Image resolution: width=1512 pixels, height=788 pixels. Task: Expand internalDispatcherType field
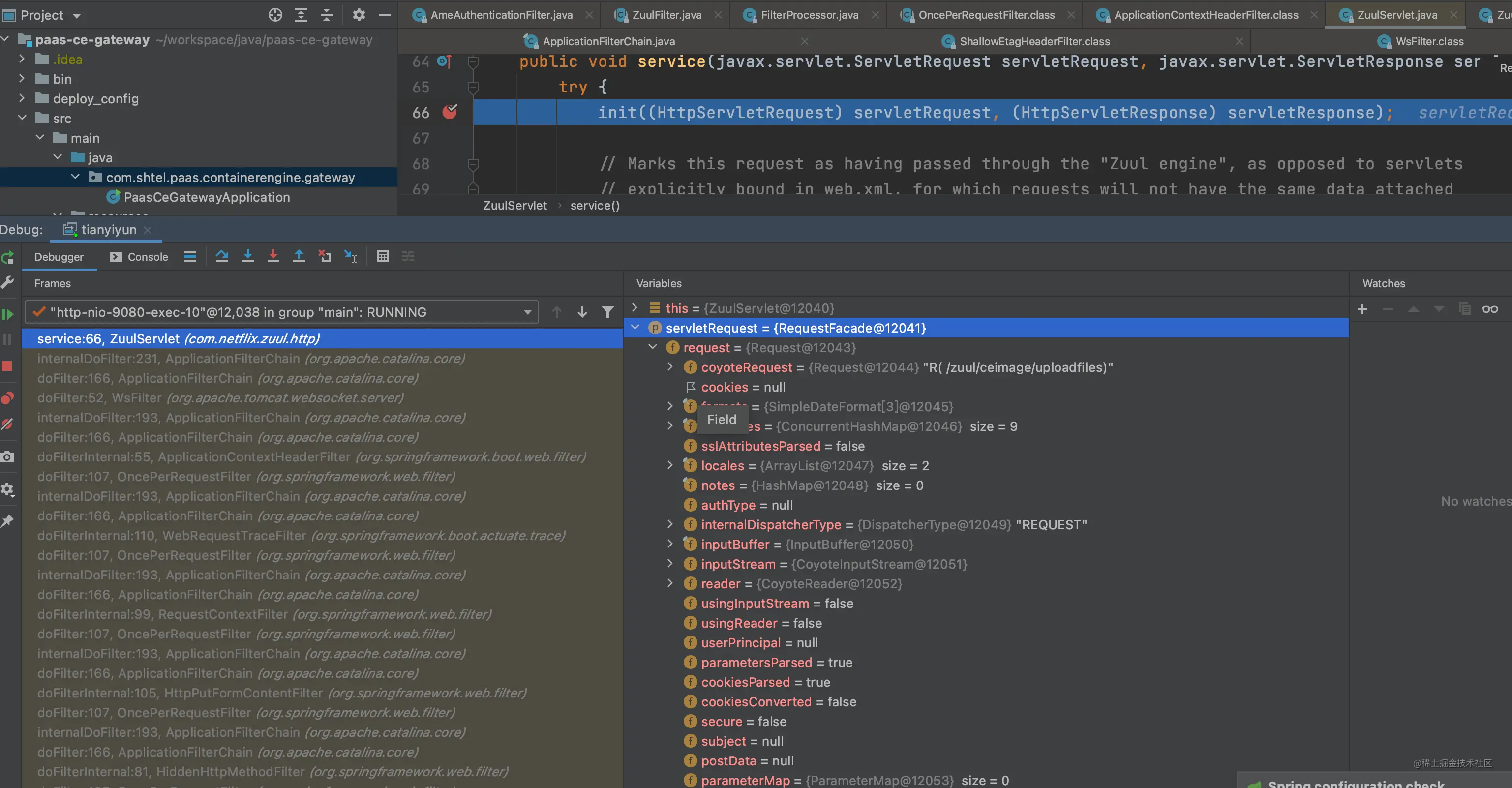pyautogui.click(x=670, y=524)
